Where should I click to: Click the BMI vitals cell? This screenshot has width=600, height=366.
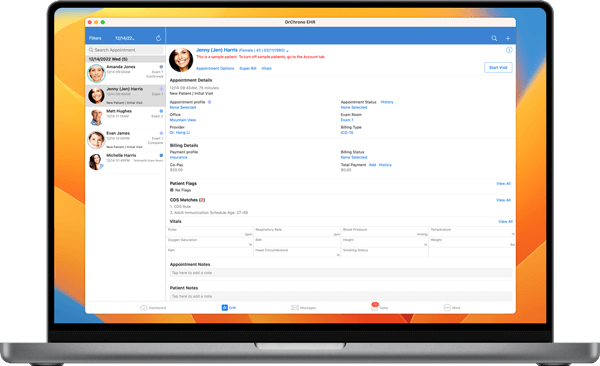click(297, 242)
